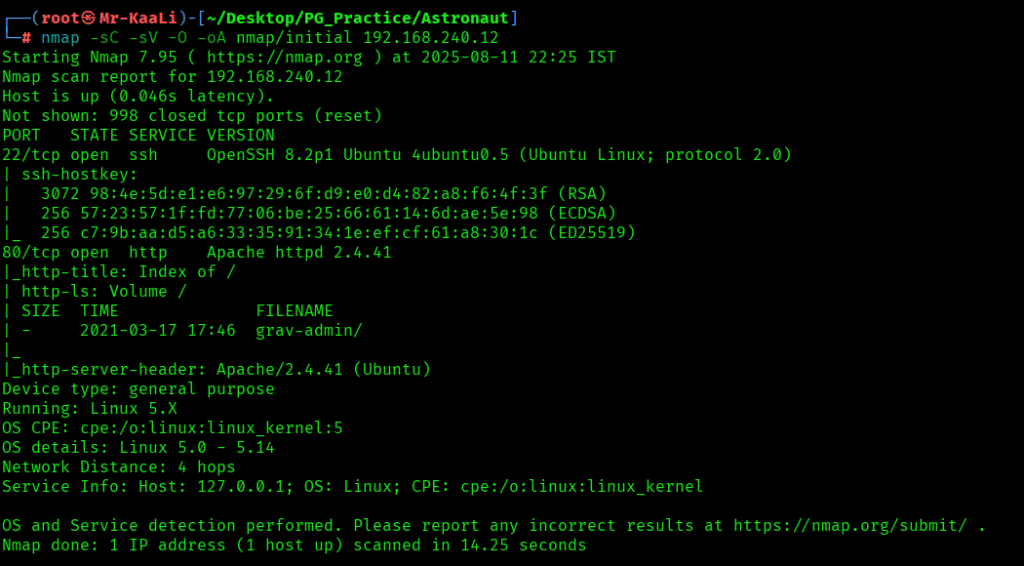Viewport: 1024px width, 566px height.
Task: Click the Nmap done summary line
Action: [294, 545]
